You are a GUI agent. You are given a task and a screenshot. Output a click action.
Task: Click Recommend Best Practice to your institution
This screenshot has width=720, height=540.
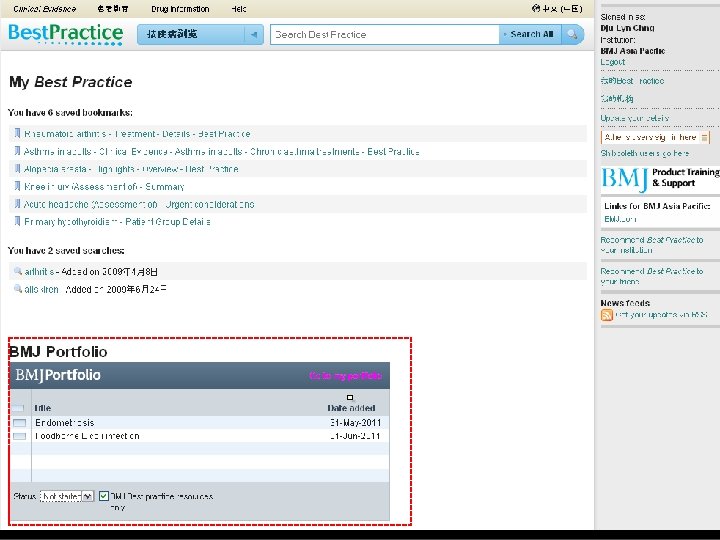tap(652, 245)
